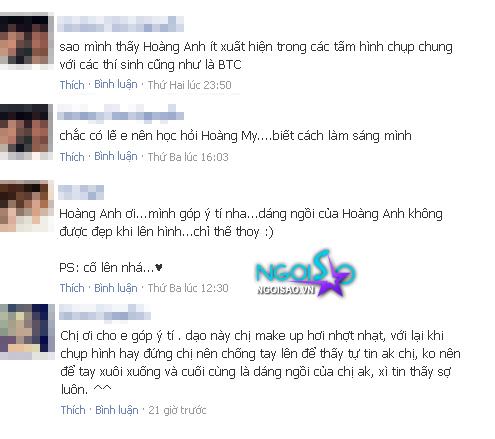Open avatar of the dáng ngồi commenter
This screenshot has width=495, height=439.
pyautogui.click(x=26, y=207)
